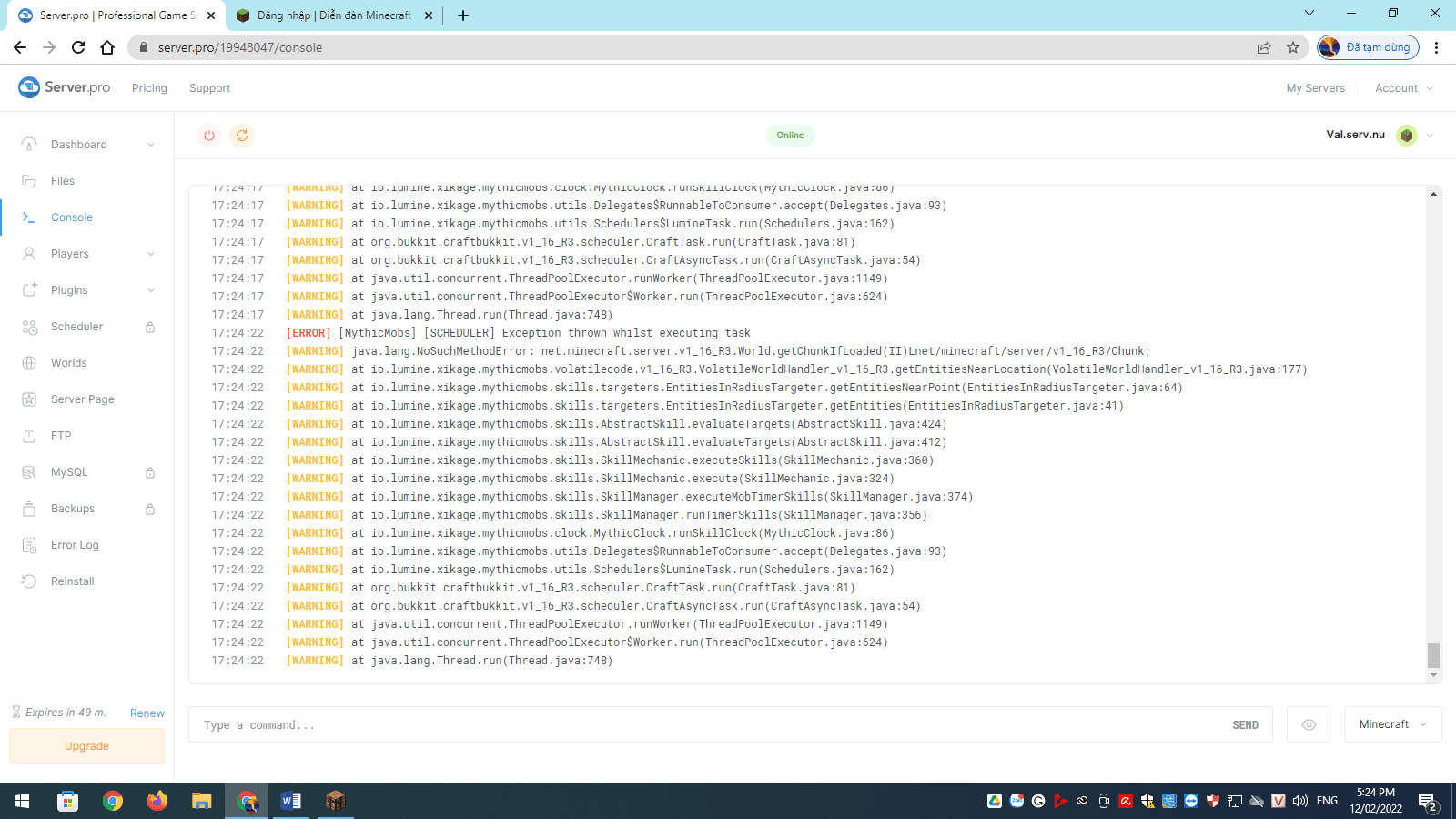Open the locked MySQL section

tap(69, 472)
